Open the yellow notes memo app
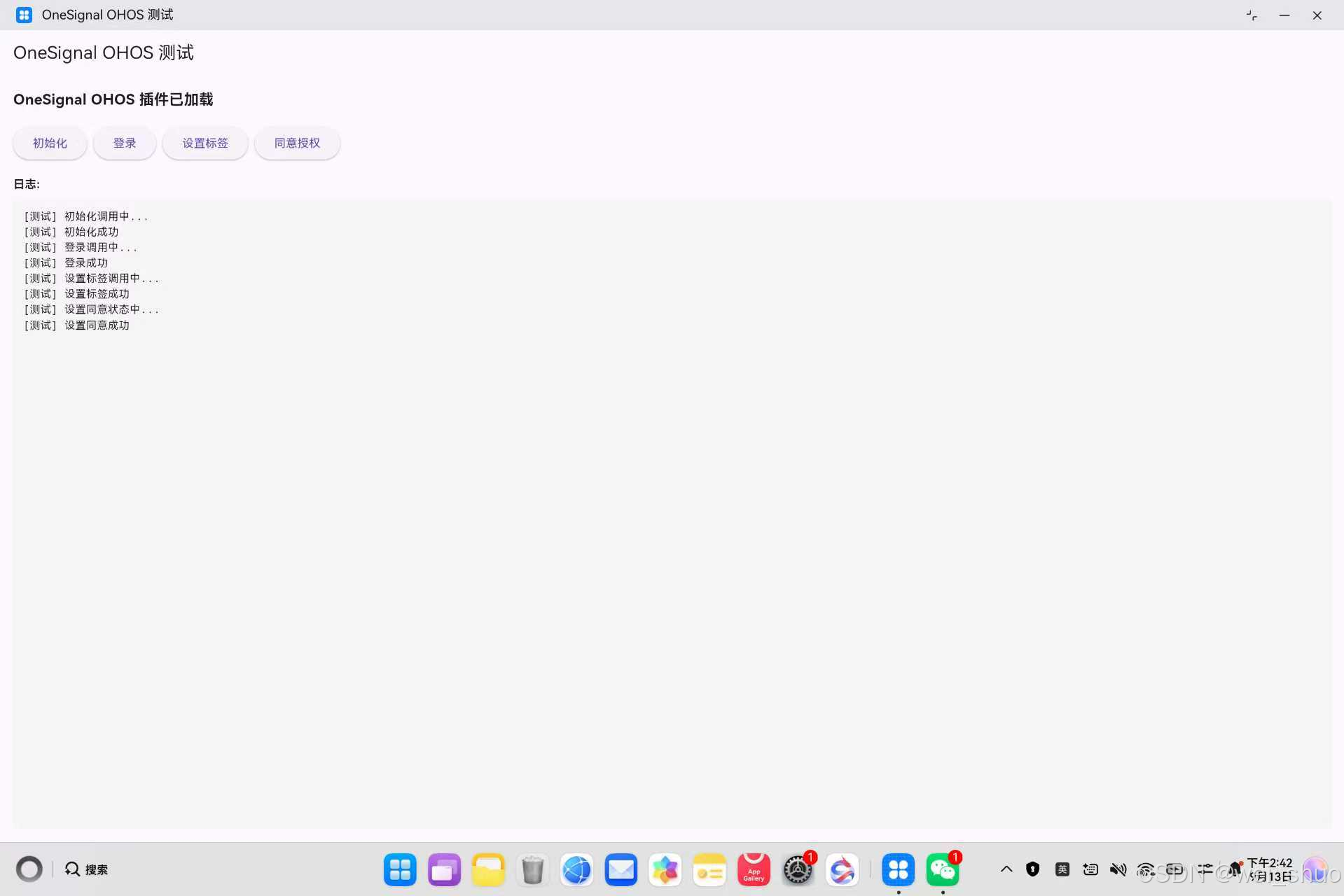1344x896 pixels. coord(709,869)
